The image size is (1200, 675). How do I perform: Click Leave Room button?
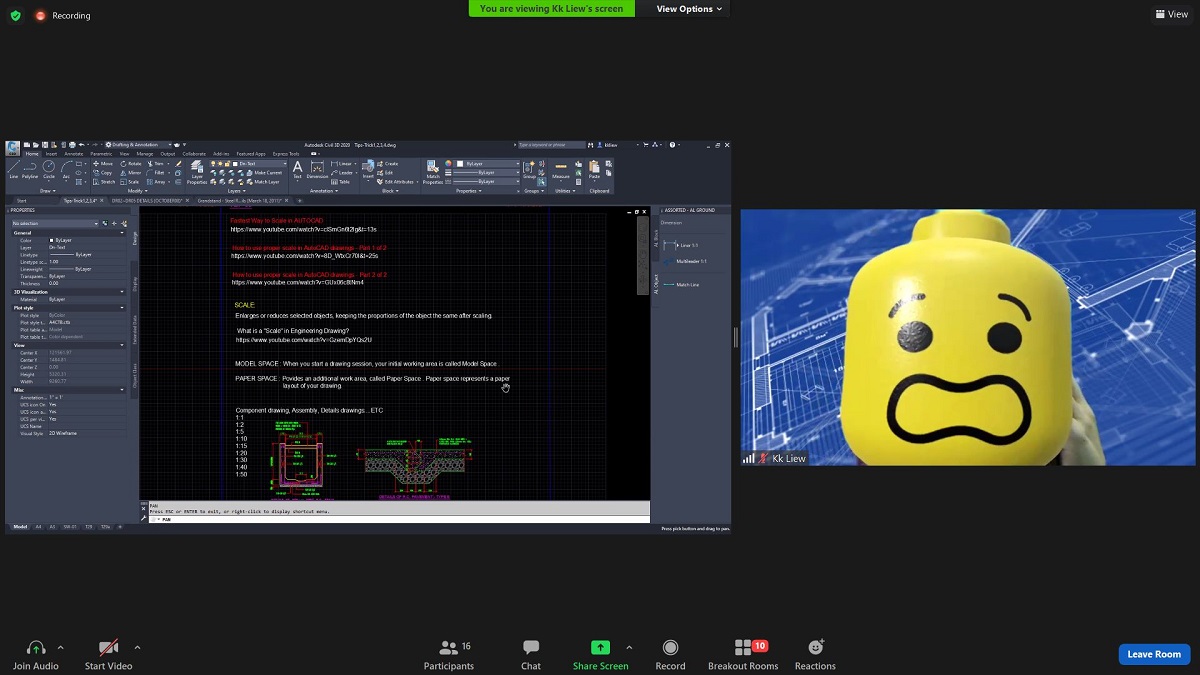[1154, 654]
